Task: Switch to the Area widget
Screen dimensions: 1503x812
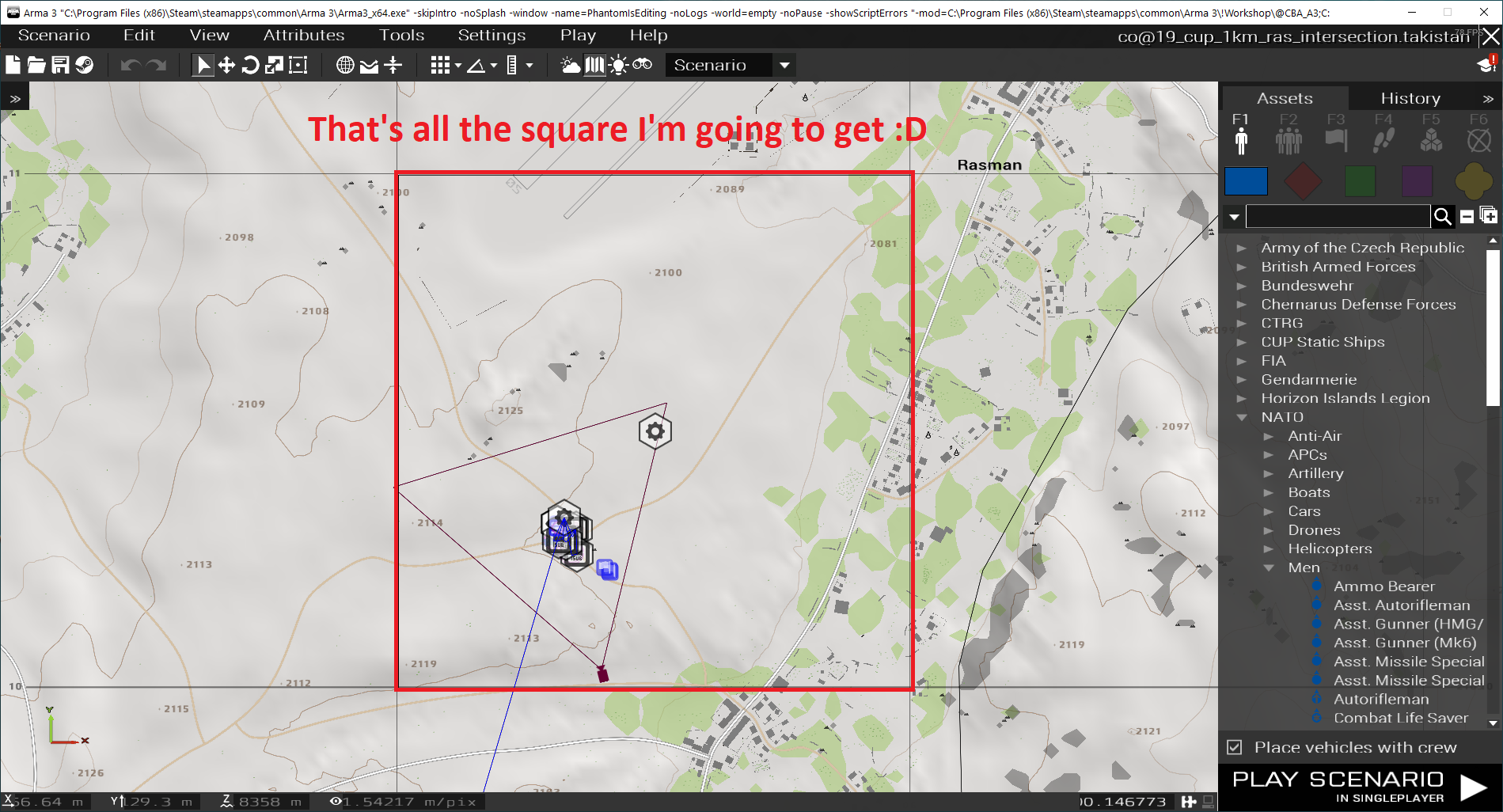Action: tap(298, 65)
